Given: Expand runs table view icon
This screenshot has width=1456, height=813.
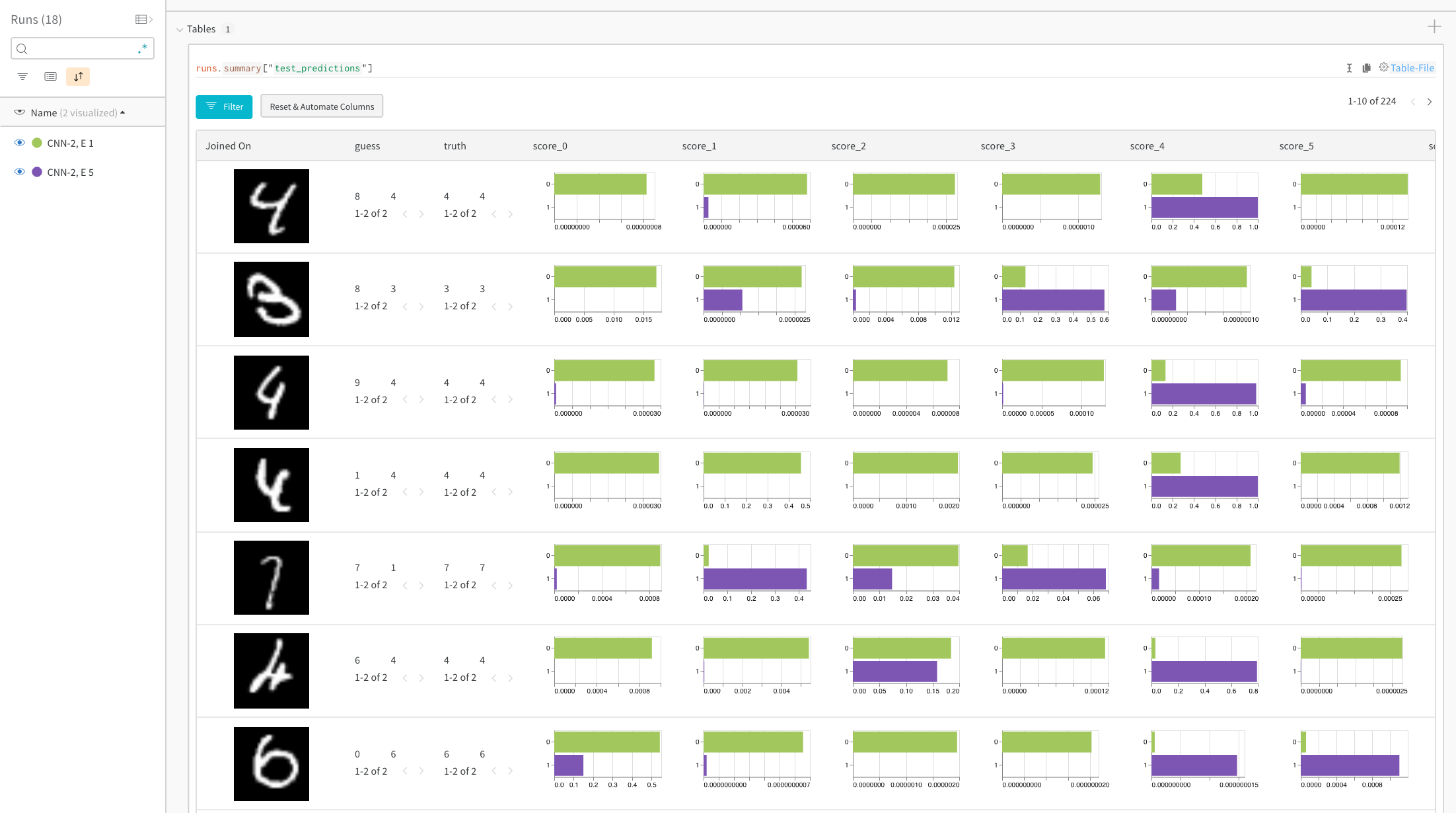Looking at the screenshot, I should point(143,19).
